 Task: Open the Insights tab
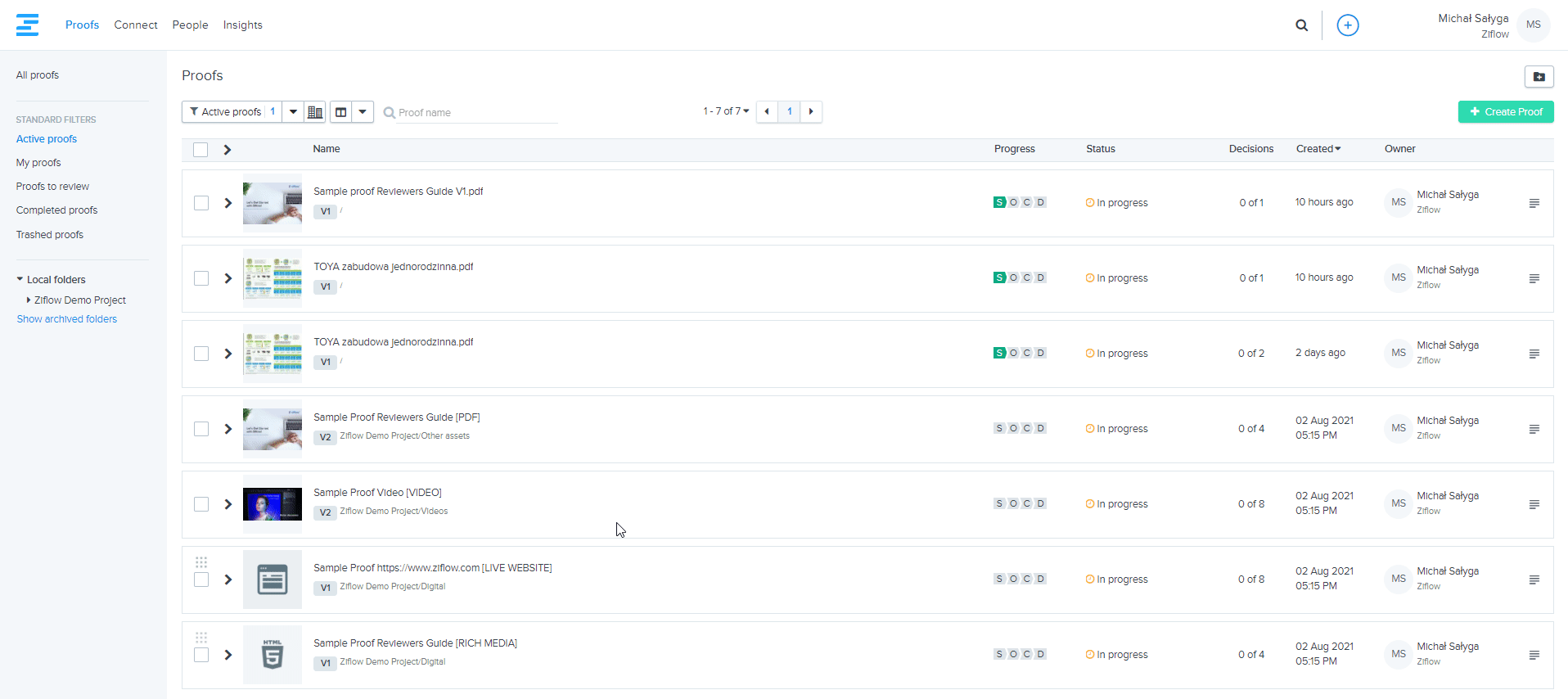[x=242, y=25]
